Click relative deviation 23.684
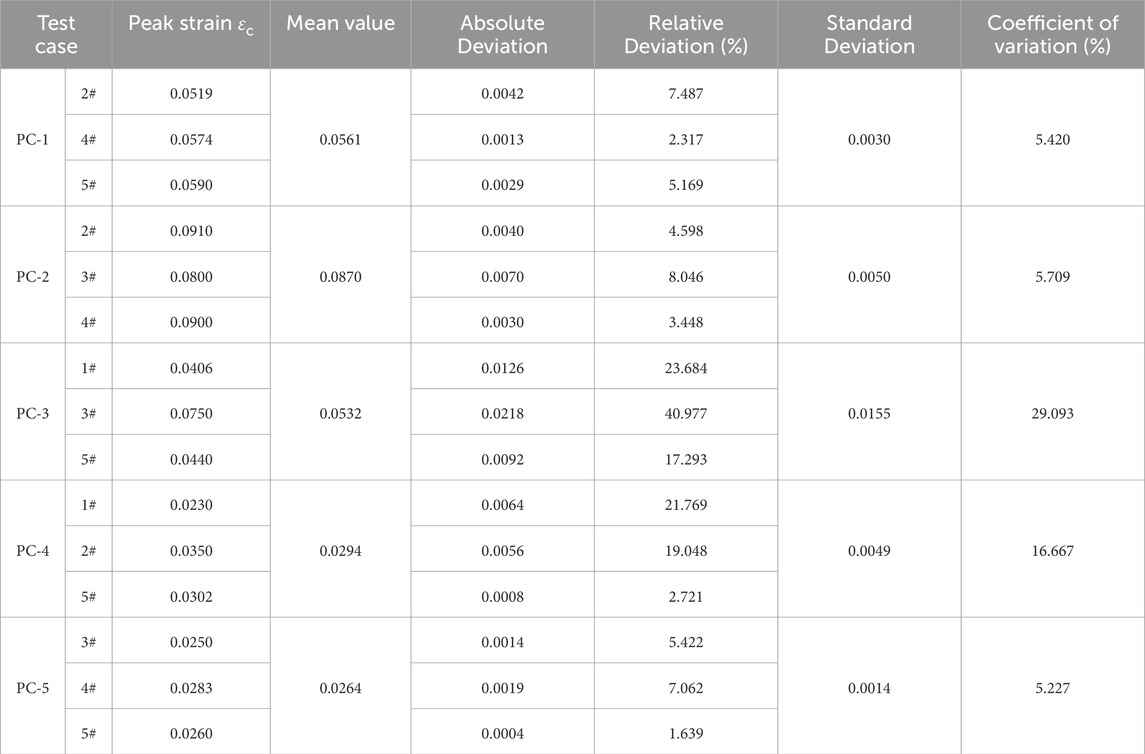Image resolution: width=1145 pixels, height=754 pixels. click(x=686, y=368)
